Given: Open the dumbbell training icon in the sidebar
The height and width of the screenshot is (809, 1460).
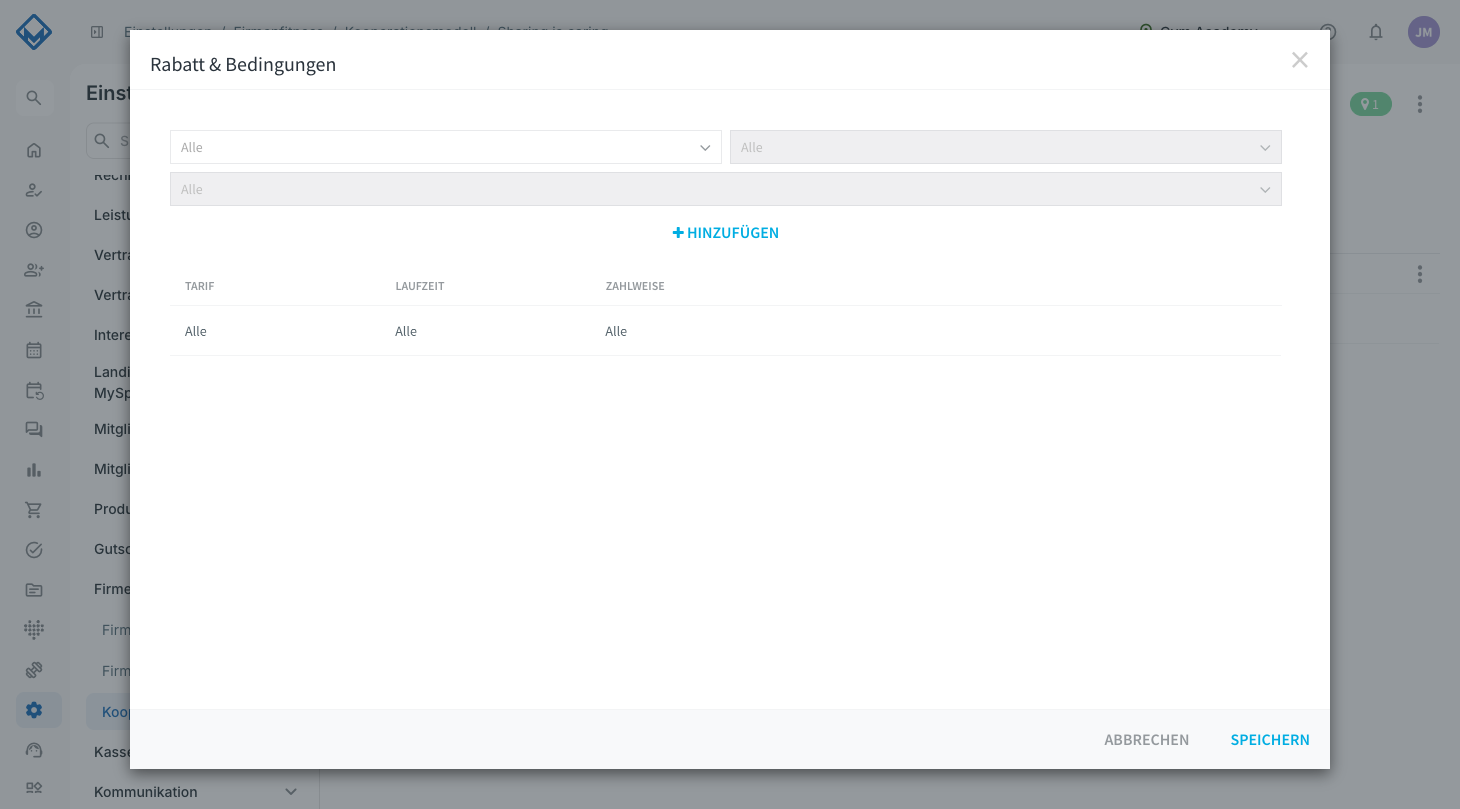Looking at the screenshot, I should (34, 670).
